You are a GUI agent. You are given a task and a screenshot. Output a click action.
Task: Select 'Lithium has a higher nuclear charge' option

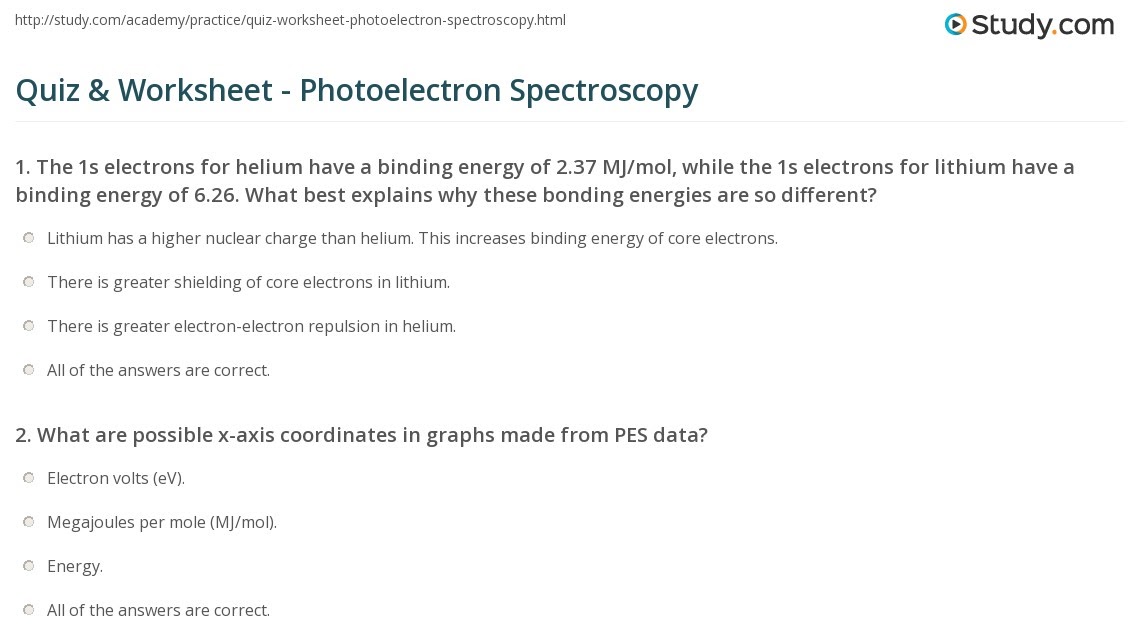(x=28, y=238)
